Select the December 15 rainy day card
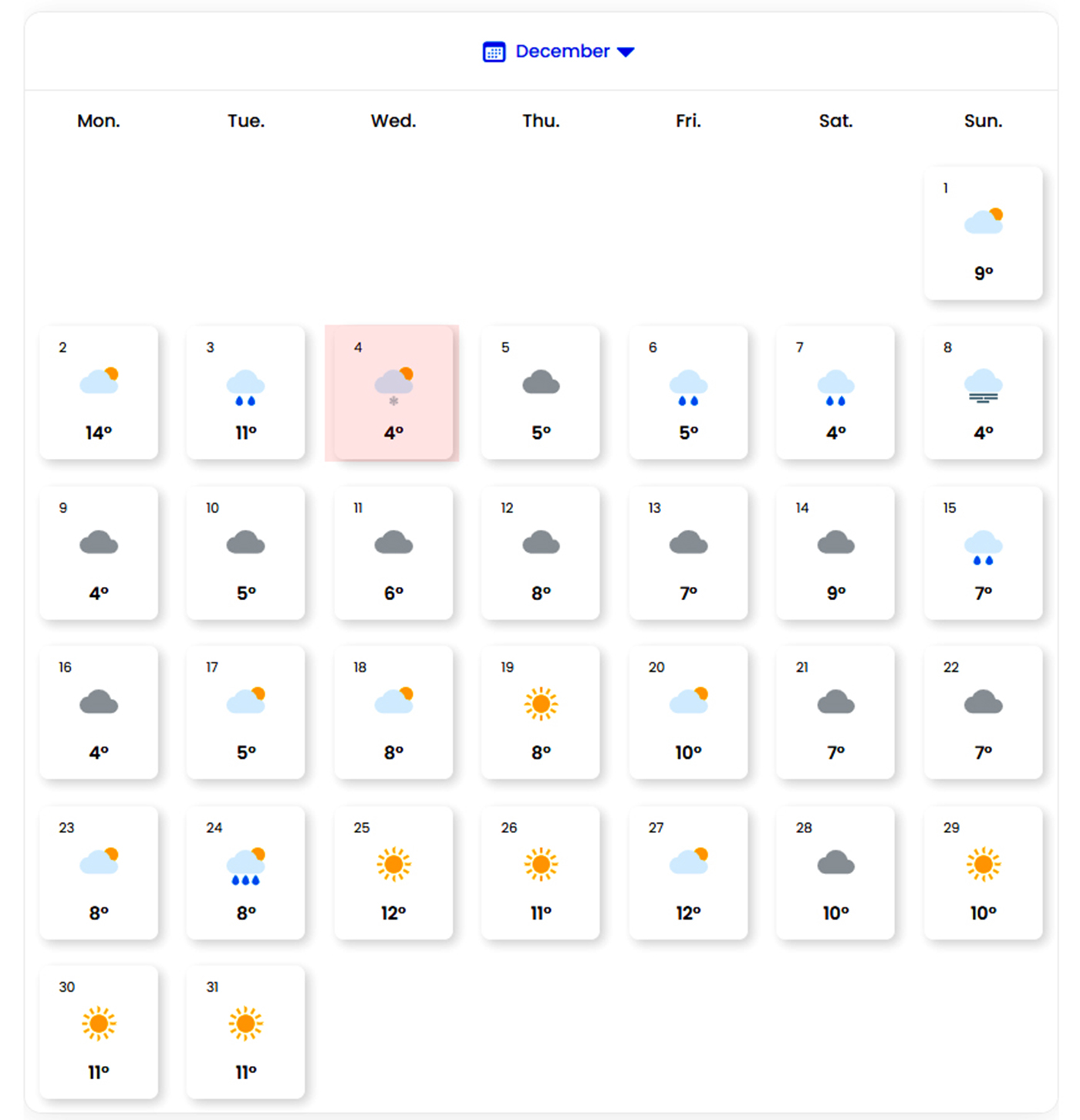Viewport: 1080px width, 1120px height. click(x=983, y=552)
